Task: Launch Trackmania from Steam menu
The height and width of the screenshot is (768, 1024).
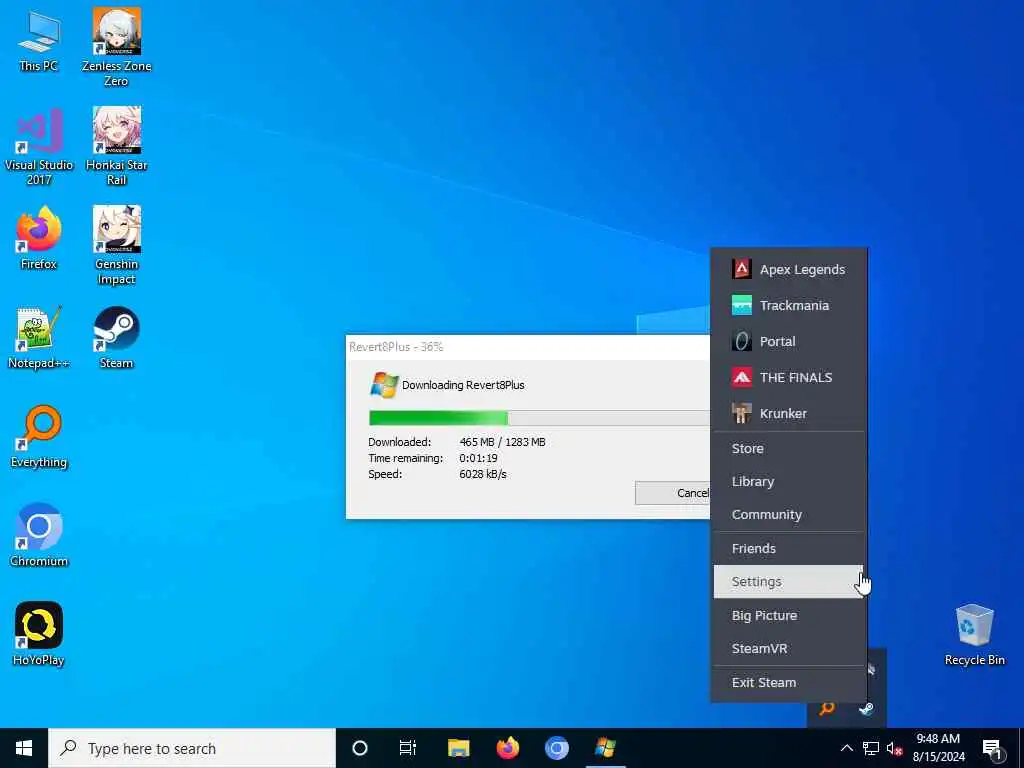Action: pos(789,305)
